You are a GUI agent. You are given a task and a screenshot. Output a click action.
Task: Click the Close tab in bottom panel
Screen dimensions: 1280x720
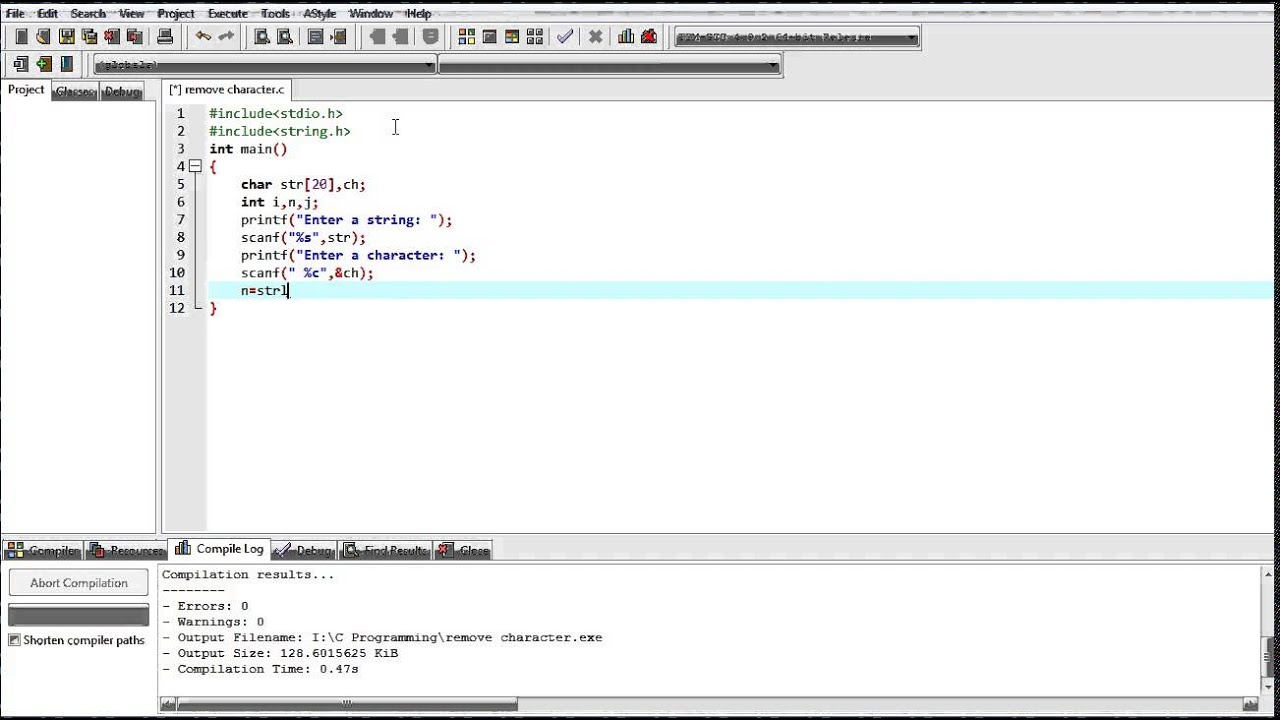tap(464, 551)
